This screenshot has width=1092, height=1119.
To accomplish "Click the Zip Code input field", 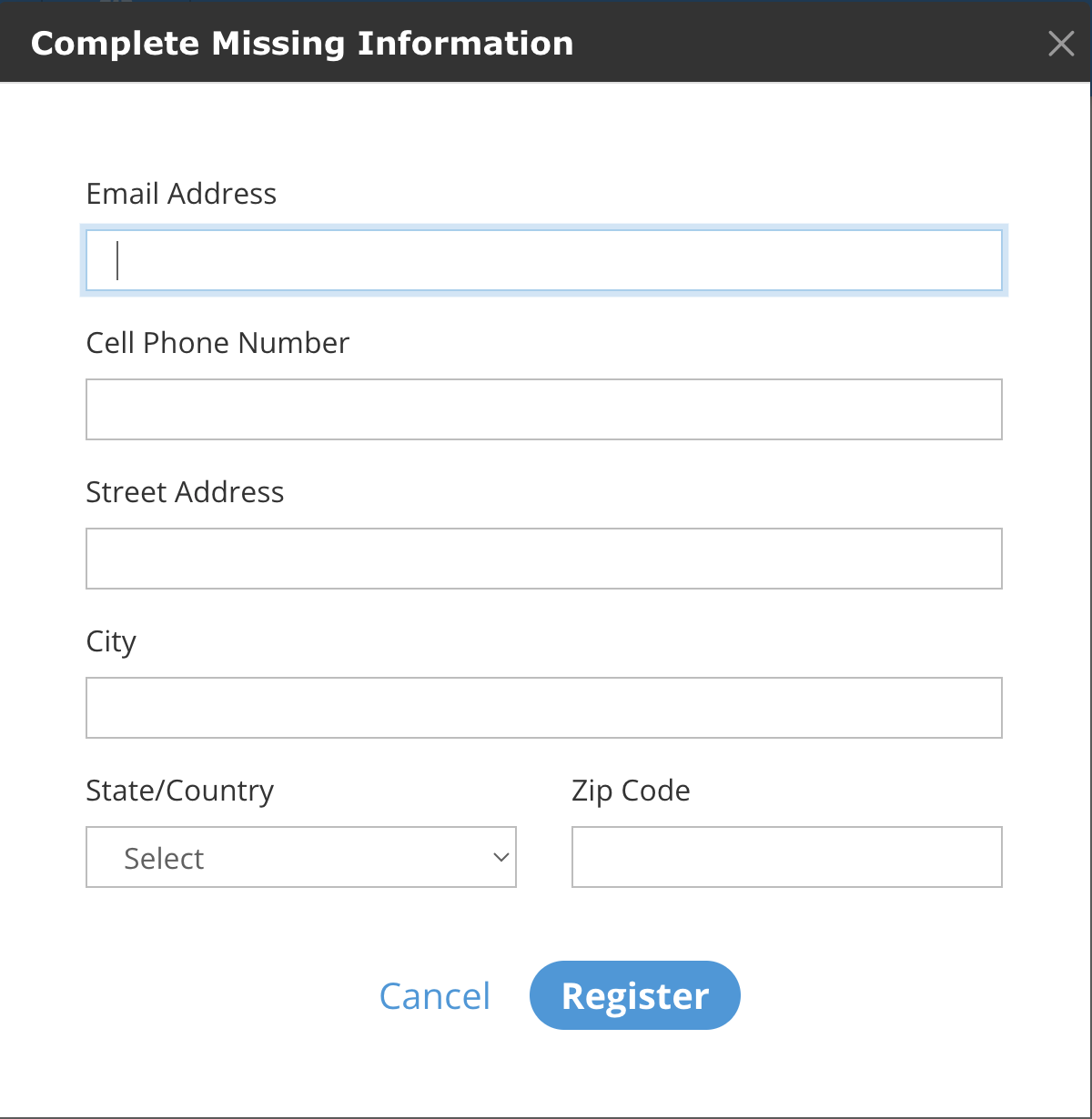I will [786, 857].
